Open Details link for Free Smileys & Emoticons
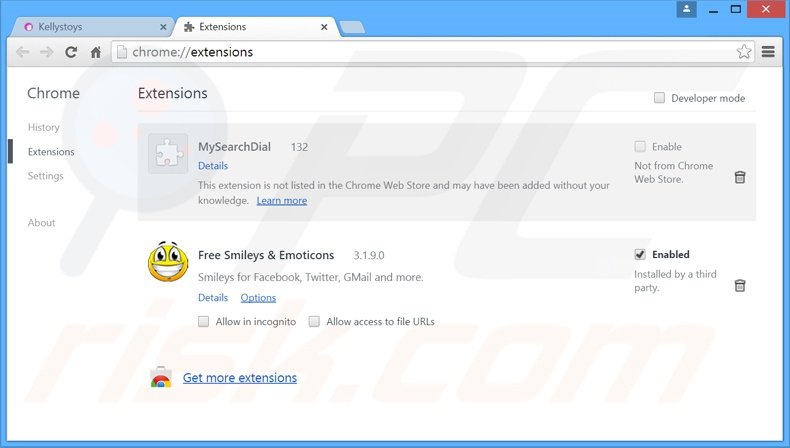The image size is (790, 448). 213,298
